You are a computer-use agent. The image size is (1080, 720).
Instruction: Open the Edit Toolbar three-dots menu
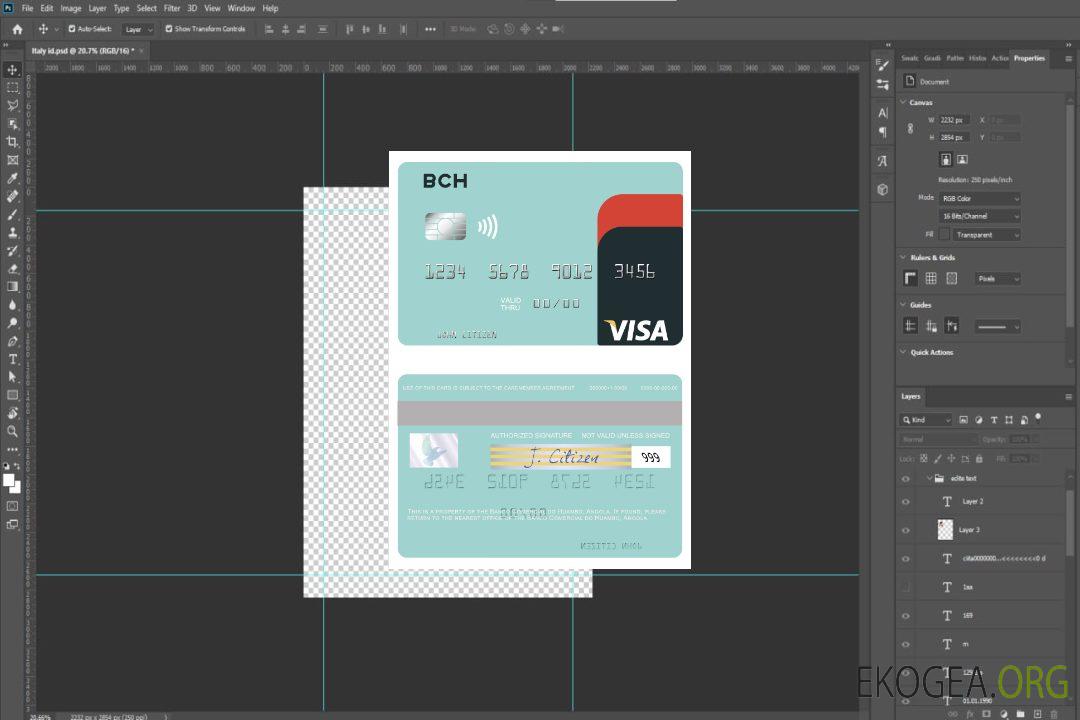click(12, 449)
